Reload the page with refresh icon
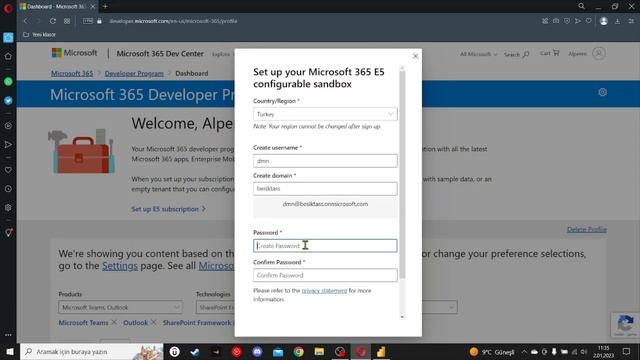 (x=53, y=21)
